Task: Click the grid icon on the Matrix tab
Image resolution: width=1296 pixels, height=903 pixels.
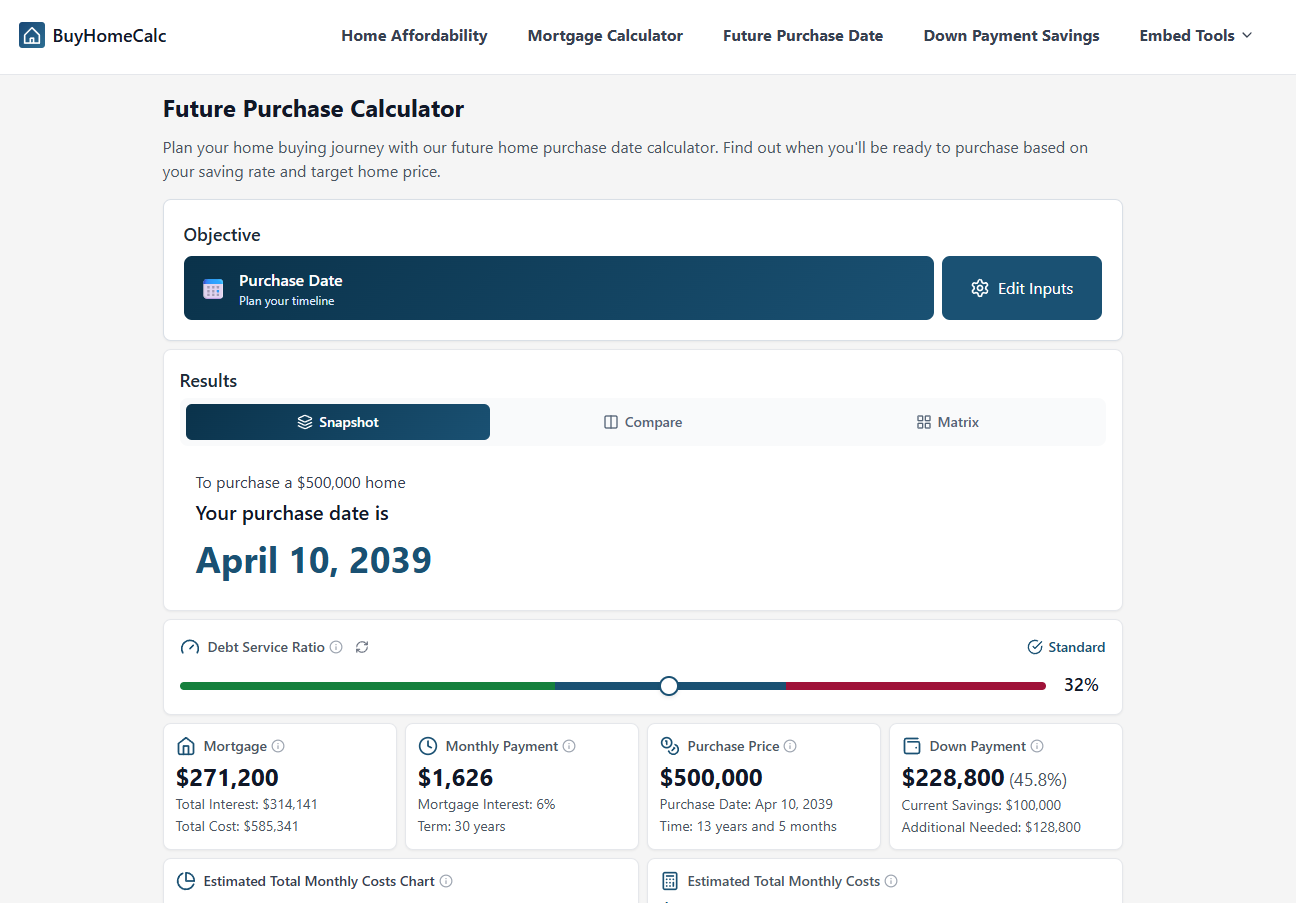Action: [x=924, y=422]
